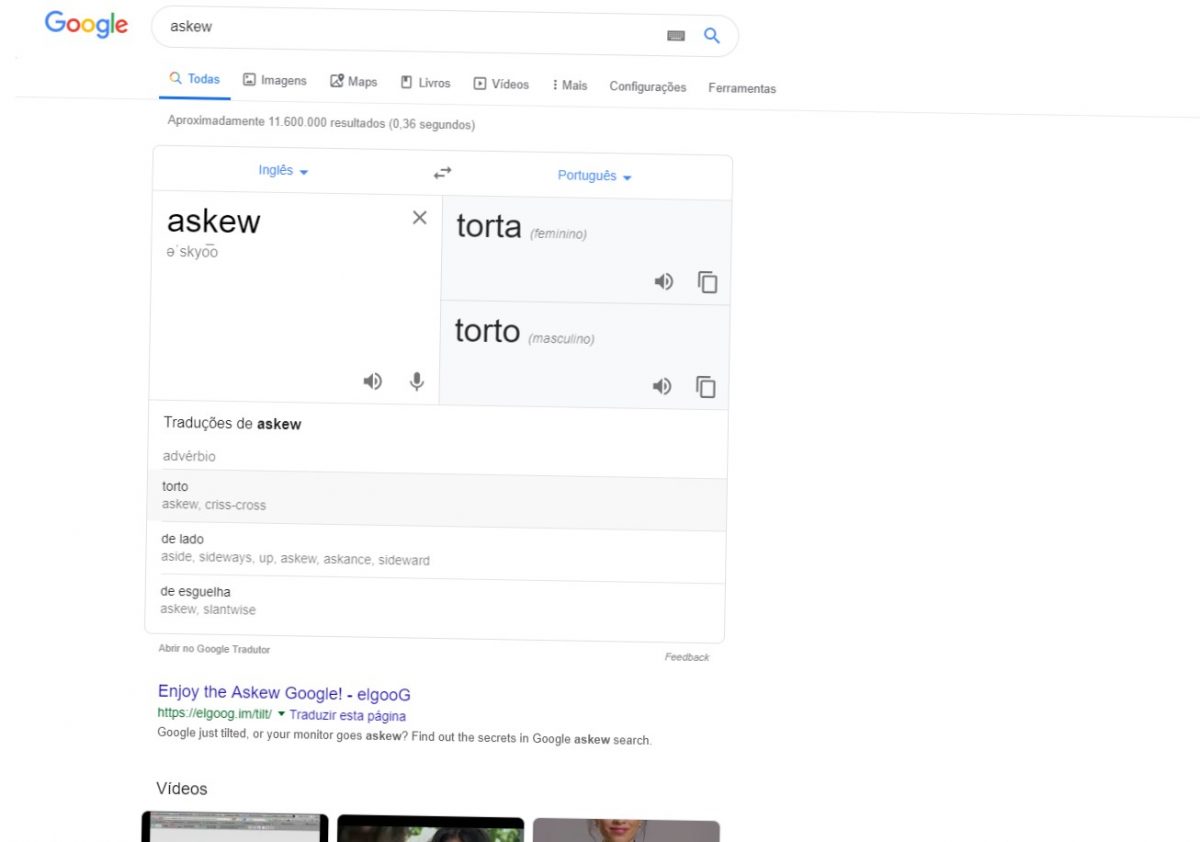This screenshot has width=1200, height=842.
Task: Click the Google logo
Action: [x=86, y=24]
